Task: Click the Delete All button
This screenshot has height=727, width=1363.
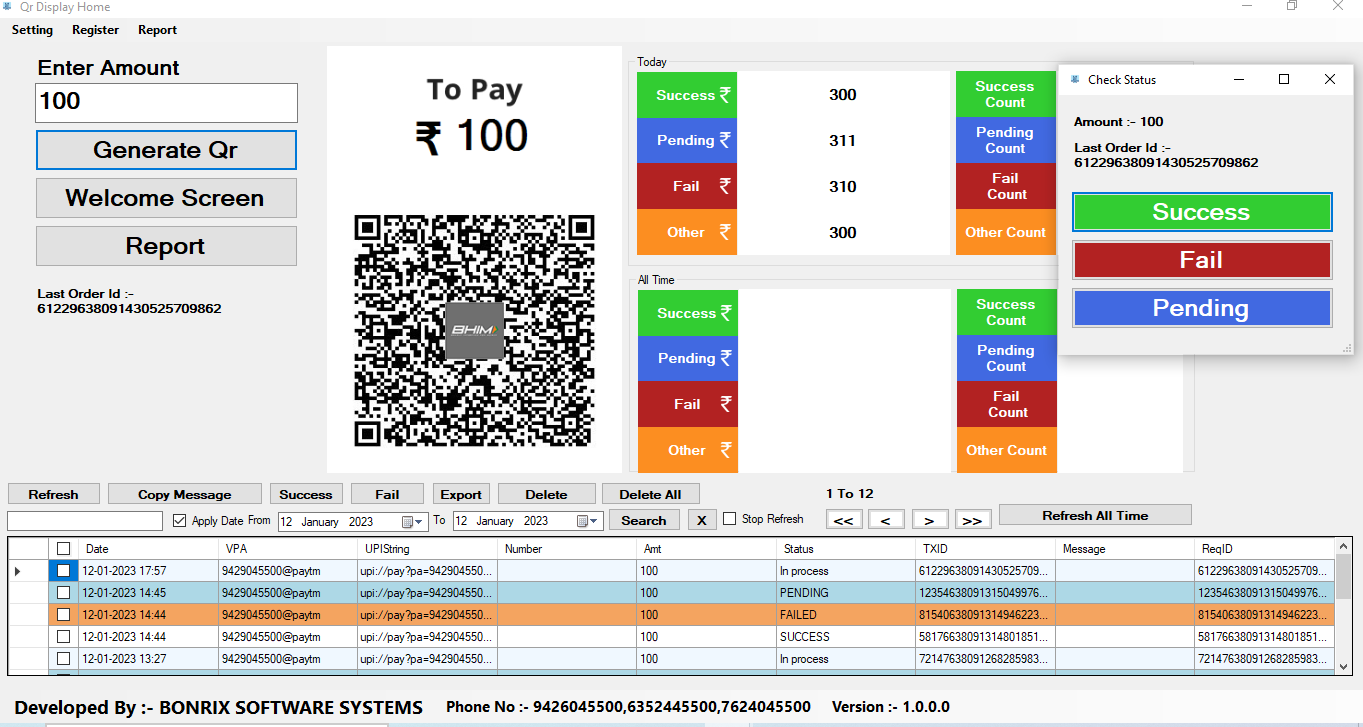Action: 650,494
